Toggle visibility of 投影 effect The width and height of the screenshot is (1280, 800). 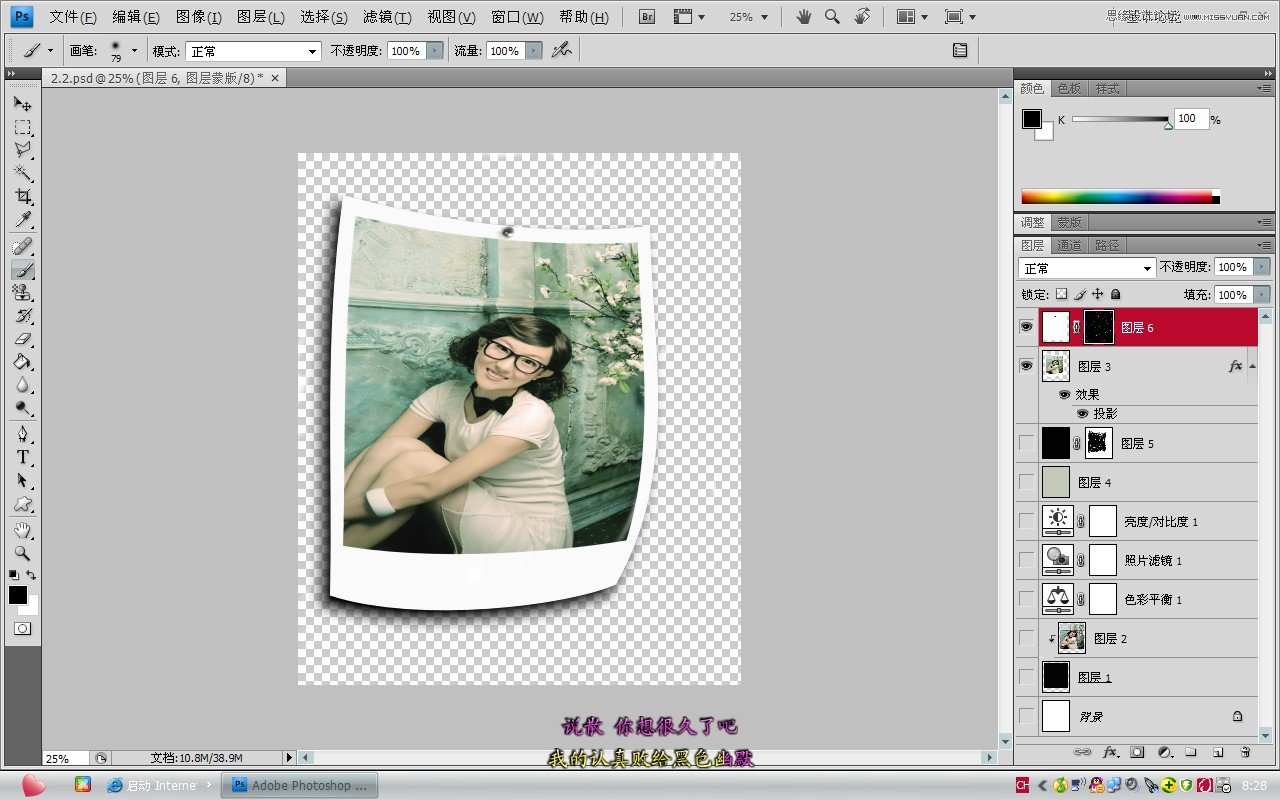click(1081, 413)
